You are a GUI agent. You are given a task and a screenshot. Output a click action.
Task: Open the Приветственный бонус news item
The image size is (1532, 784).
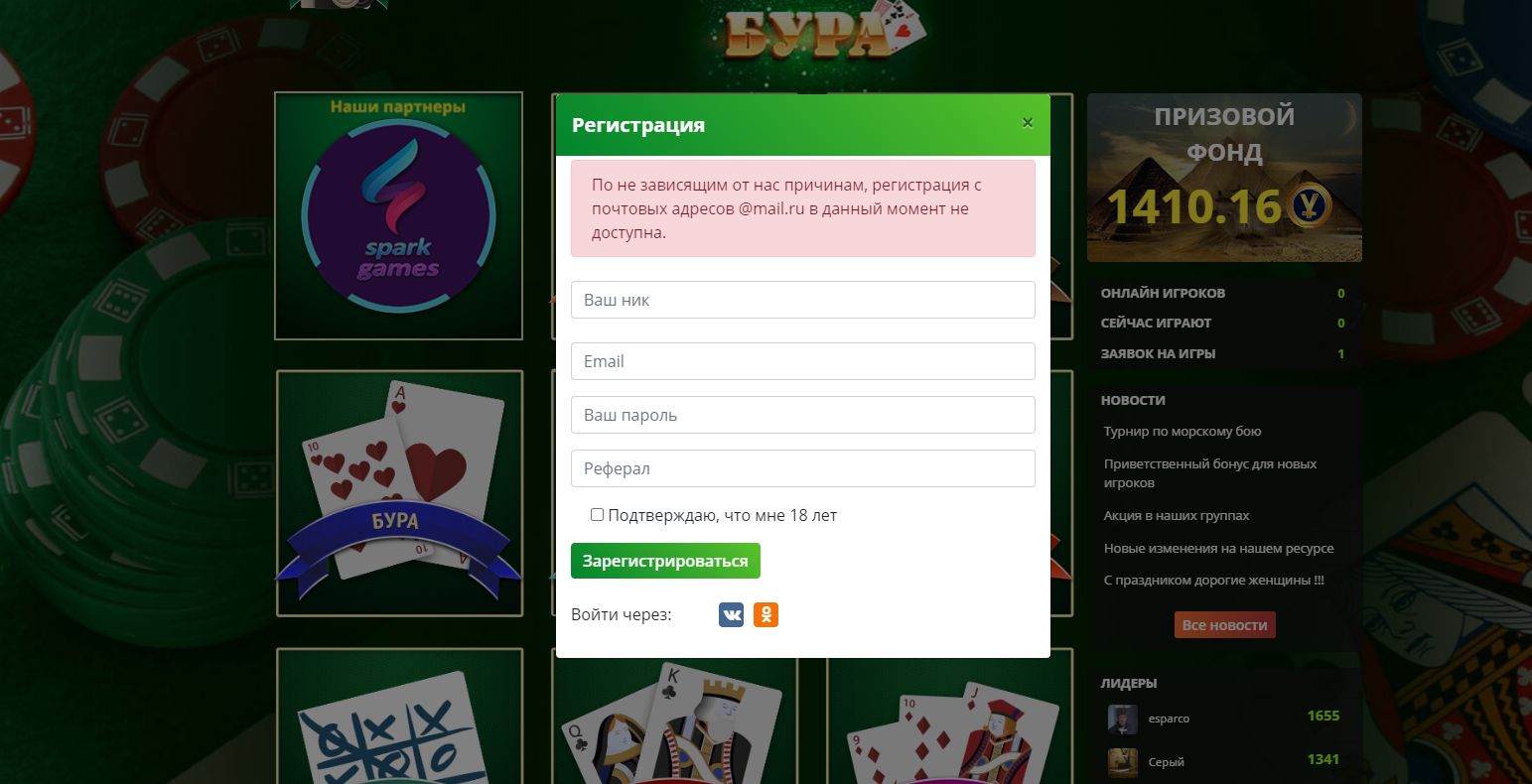(1210, 473)
